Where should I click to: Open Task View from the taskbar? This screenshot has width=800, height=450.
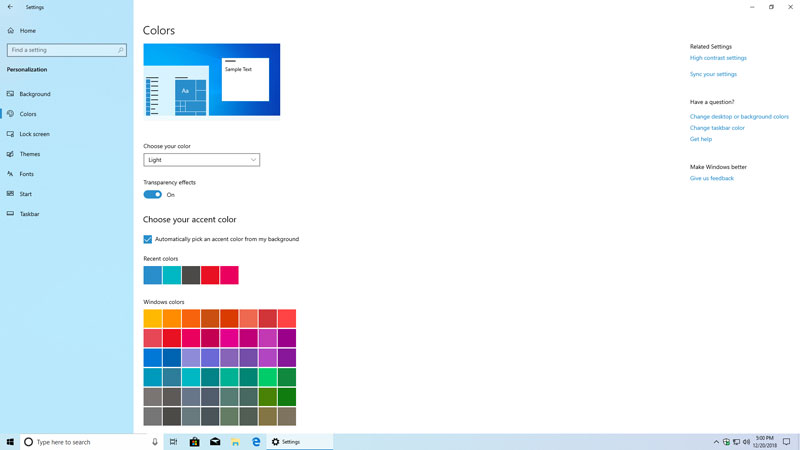tap(173, 442)
